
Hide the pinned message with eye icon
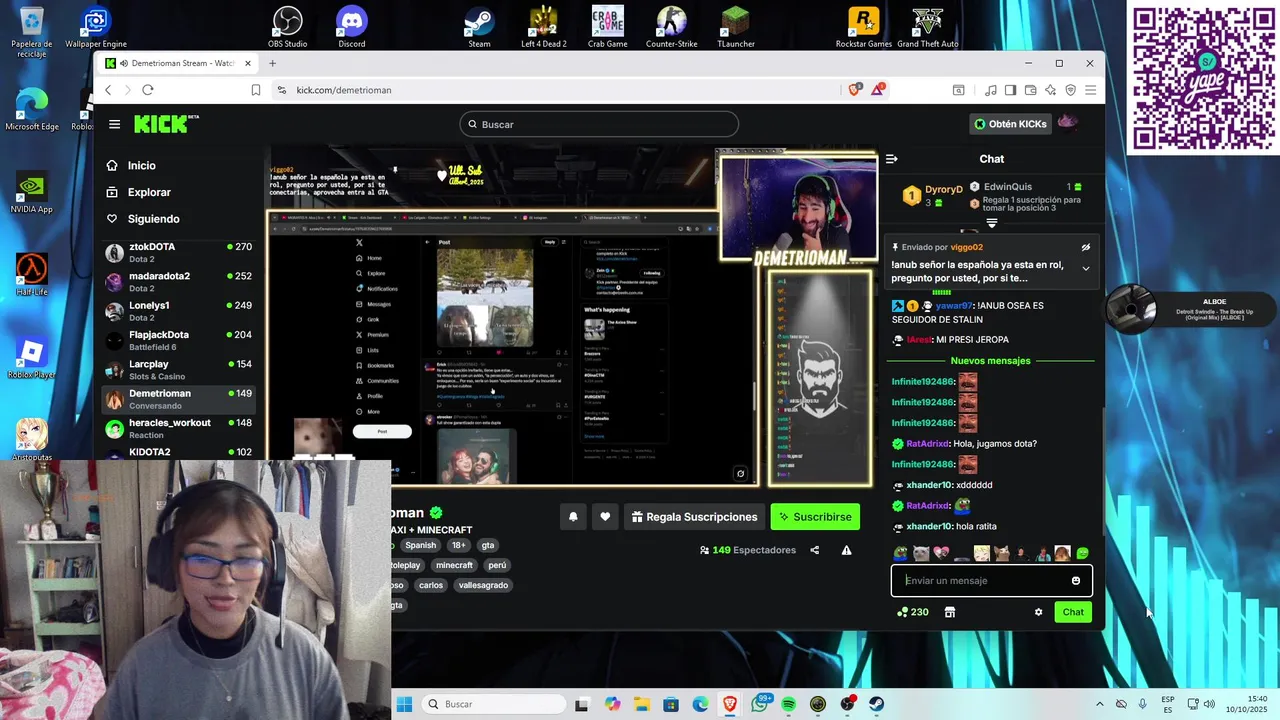[x=1085, y=247]
